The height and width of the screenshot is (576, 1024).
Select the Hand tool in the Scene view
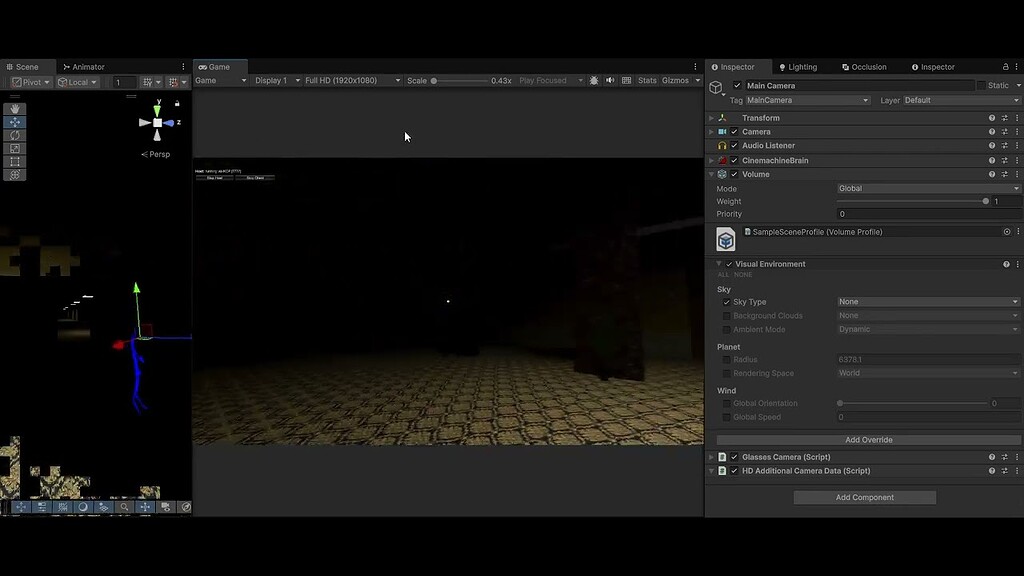[15, 108]
